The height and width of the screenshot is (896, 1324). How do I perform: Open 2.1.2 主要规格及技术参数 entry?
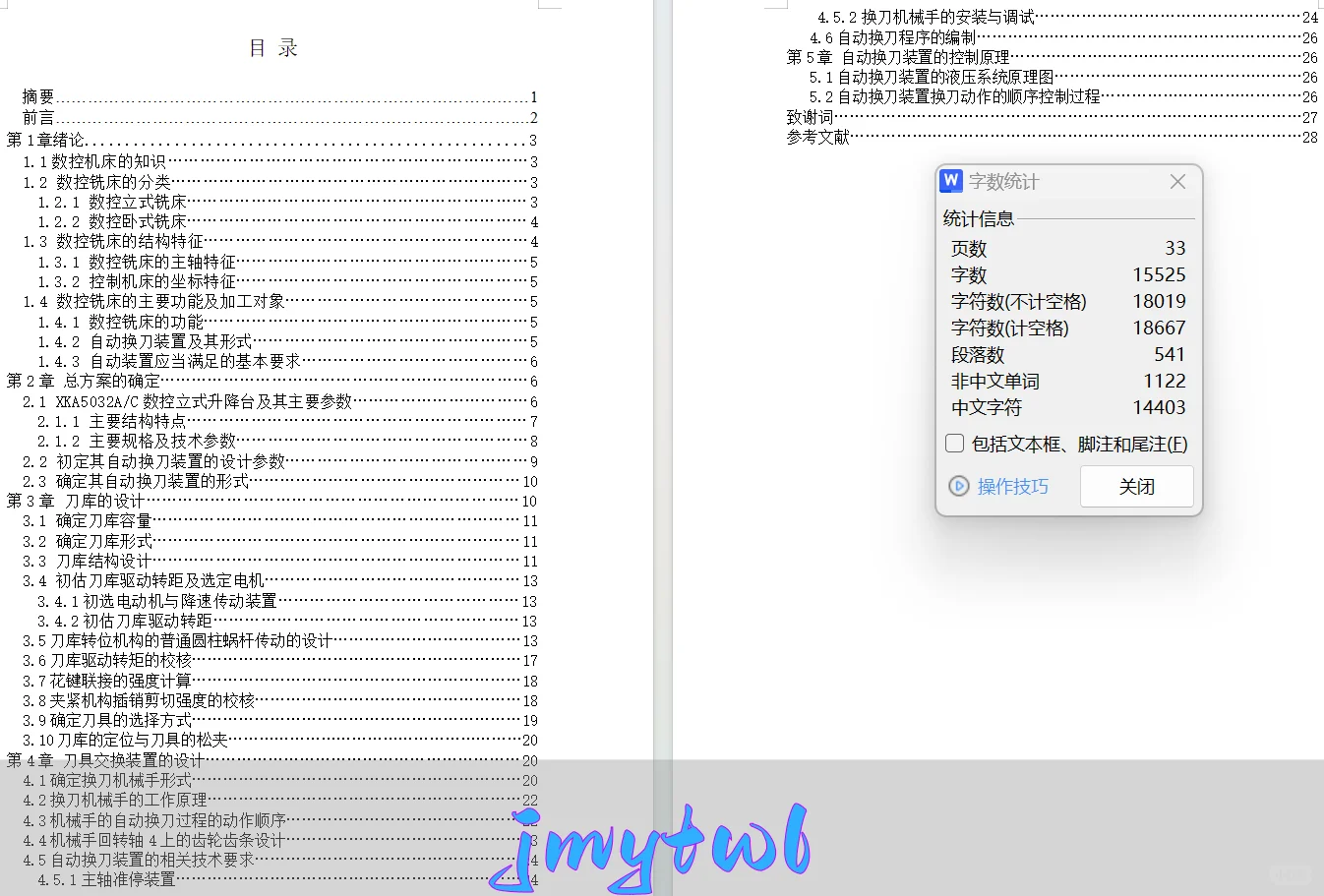click(288, 441)
